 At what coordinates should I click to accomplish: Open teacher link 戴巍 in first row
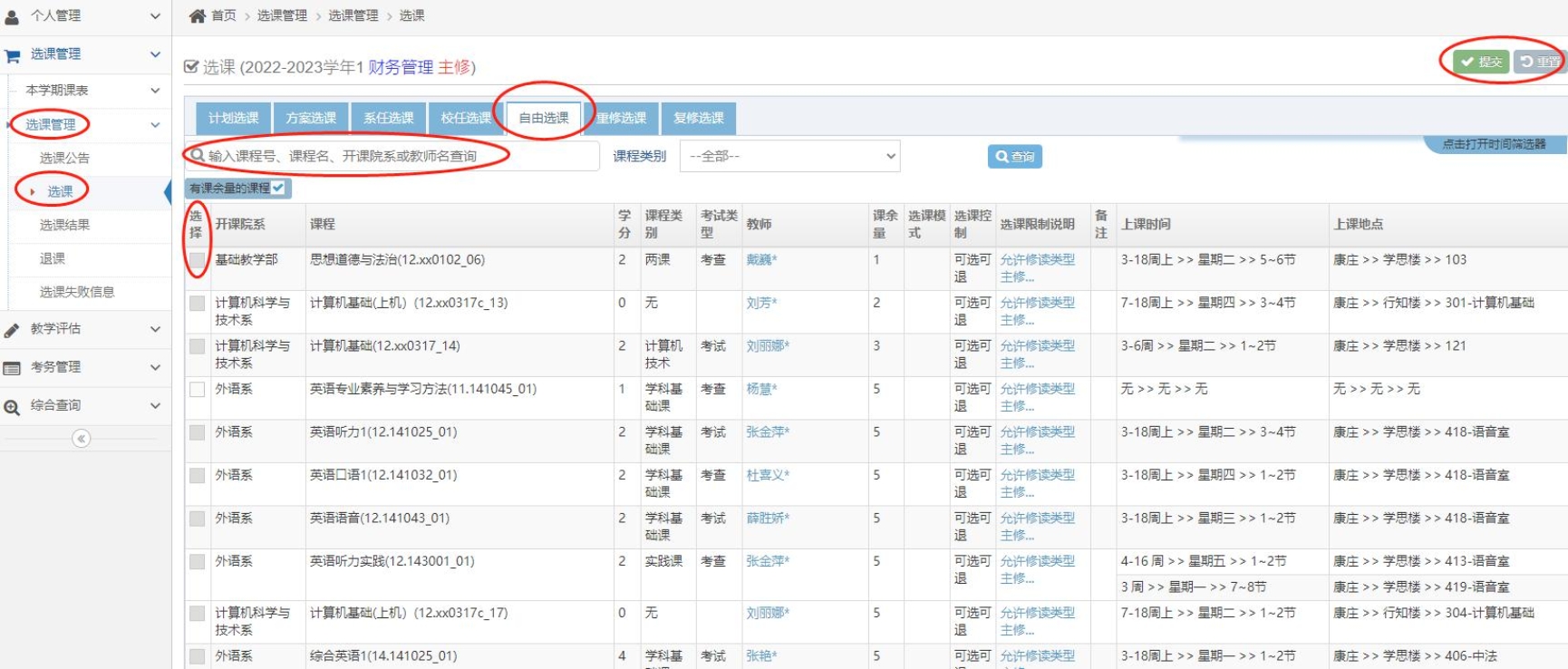pyautogui.click(x=760, y=260)
